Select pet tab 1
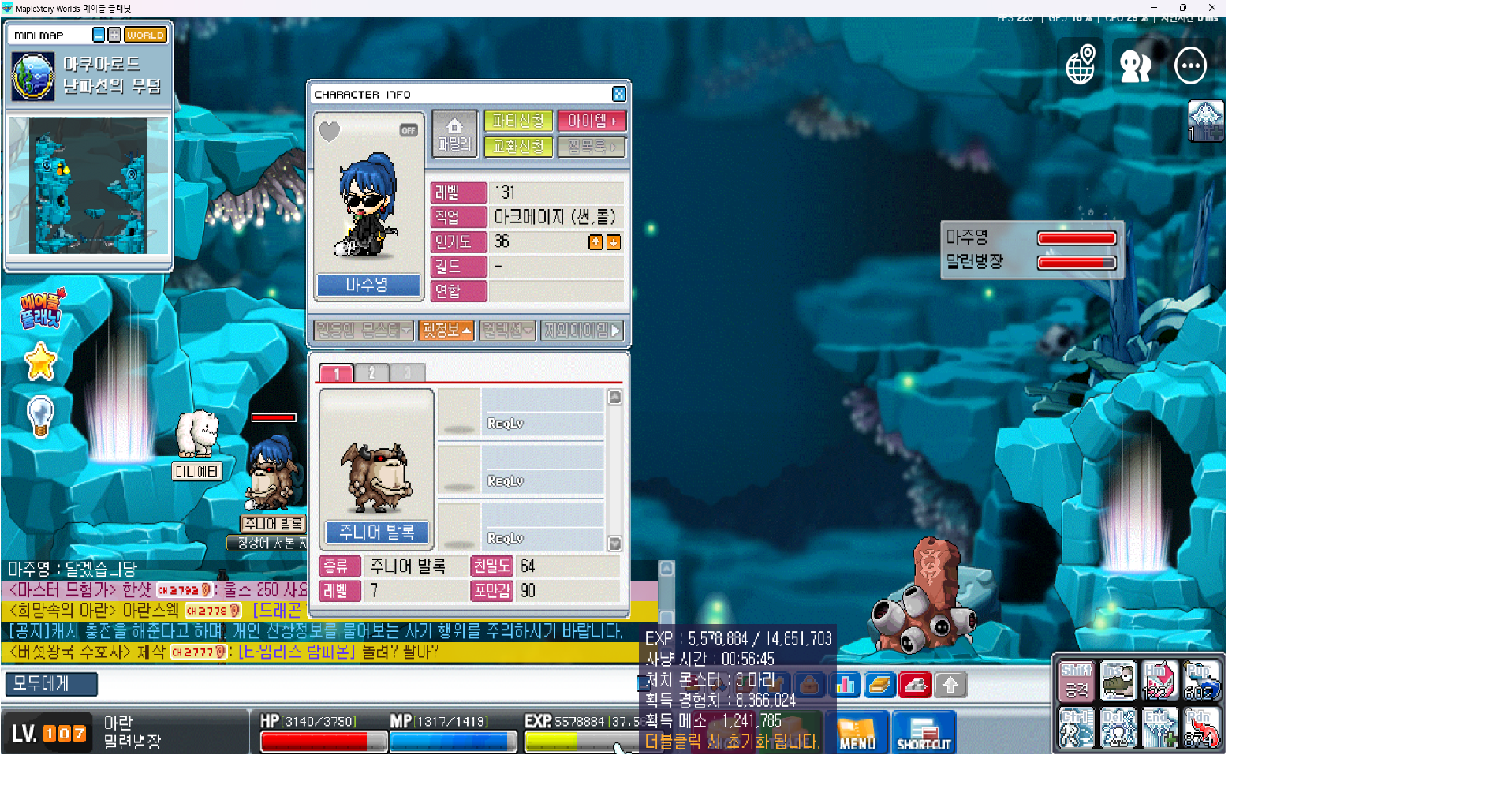This screenshot has width=1512, height=811. click(336, 373)
